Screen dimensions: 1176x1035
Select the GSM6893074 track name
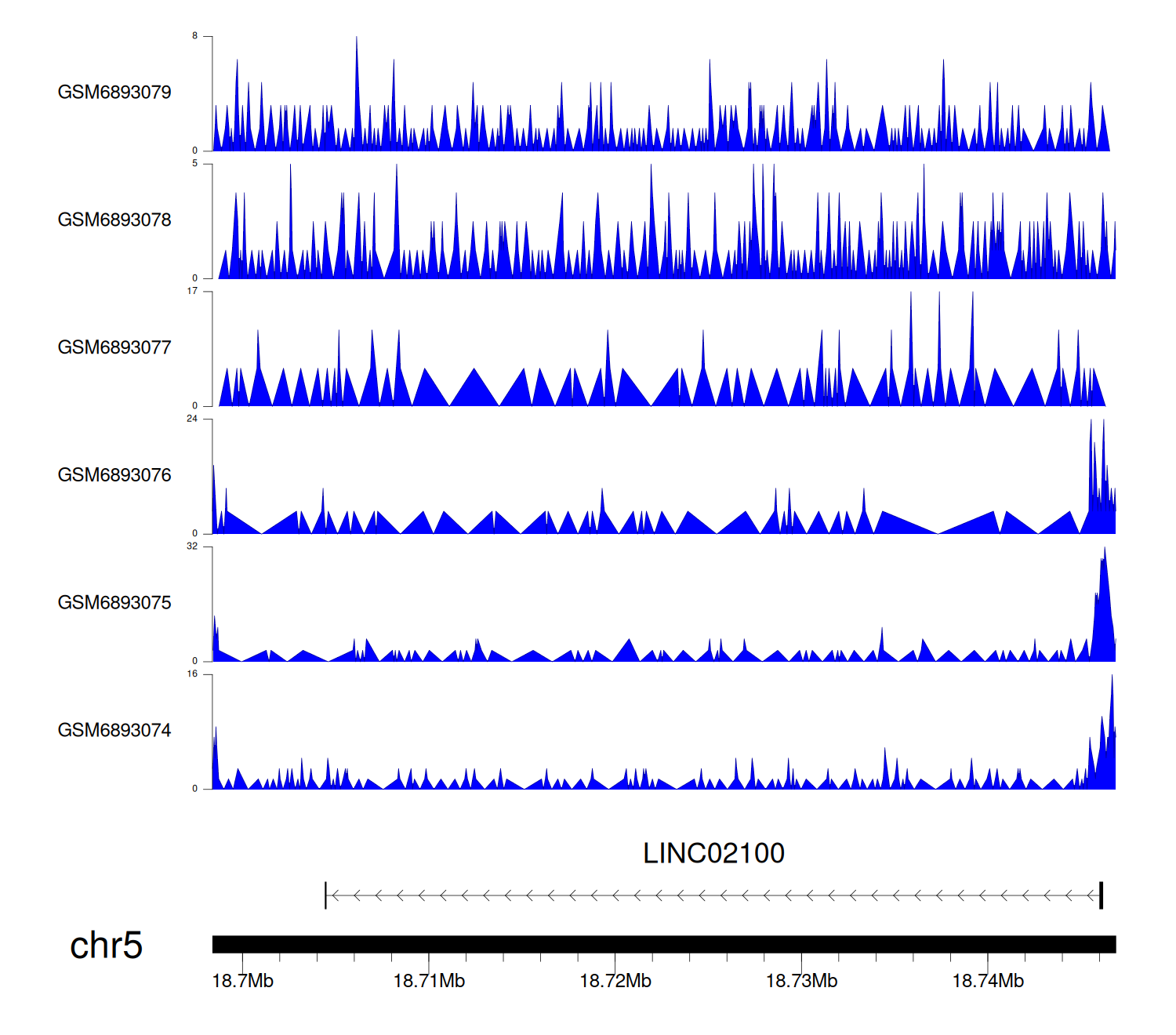pos(114,731)
